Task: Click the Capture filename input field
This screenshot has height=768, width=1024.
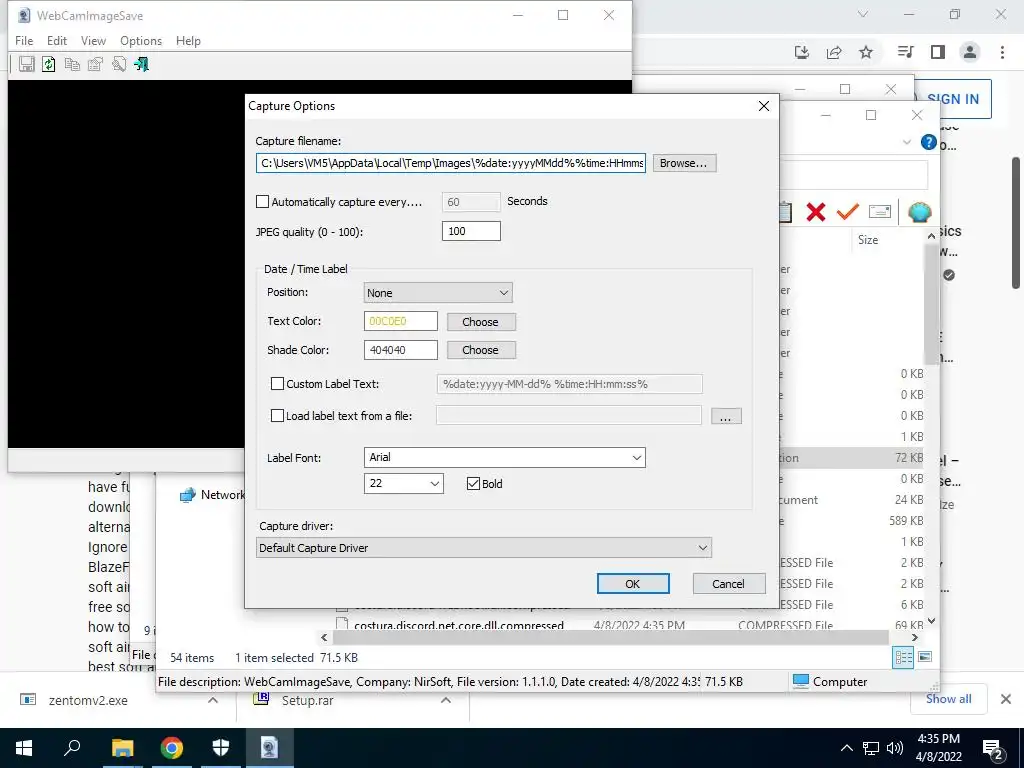Action: coord(451,163)
